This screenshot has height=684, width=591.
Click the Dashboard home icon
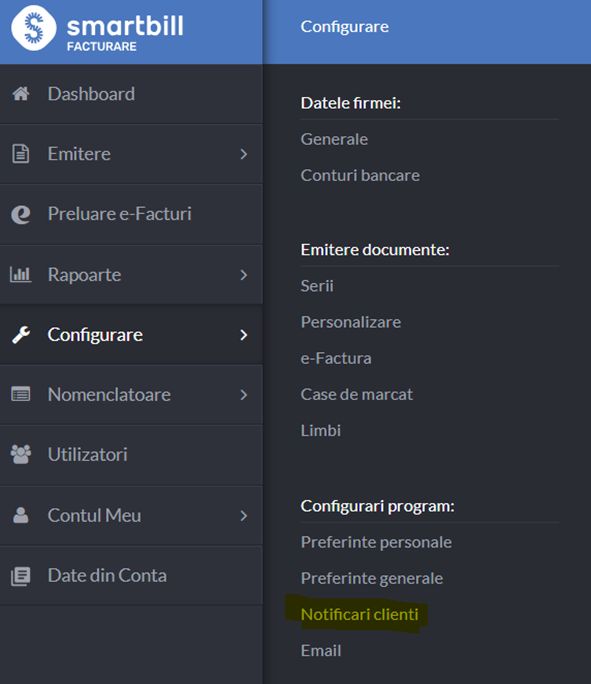20,94
